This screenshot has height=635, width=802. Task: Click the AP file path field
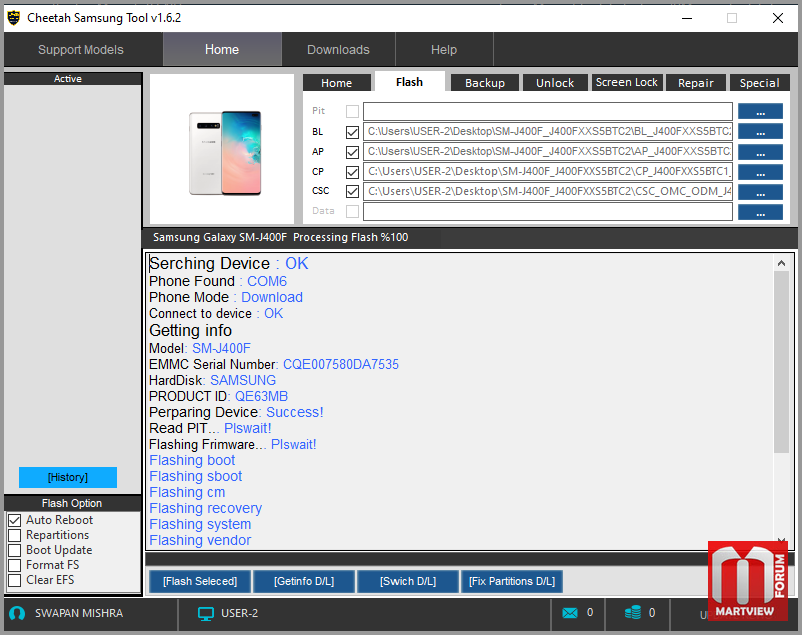click(x=548, y=151)
